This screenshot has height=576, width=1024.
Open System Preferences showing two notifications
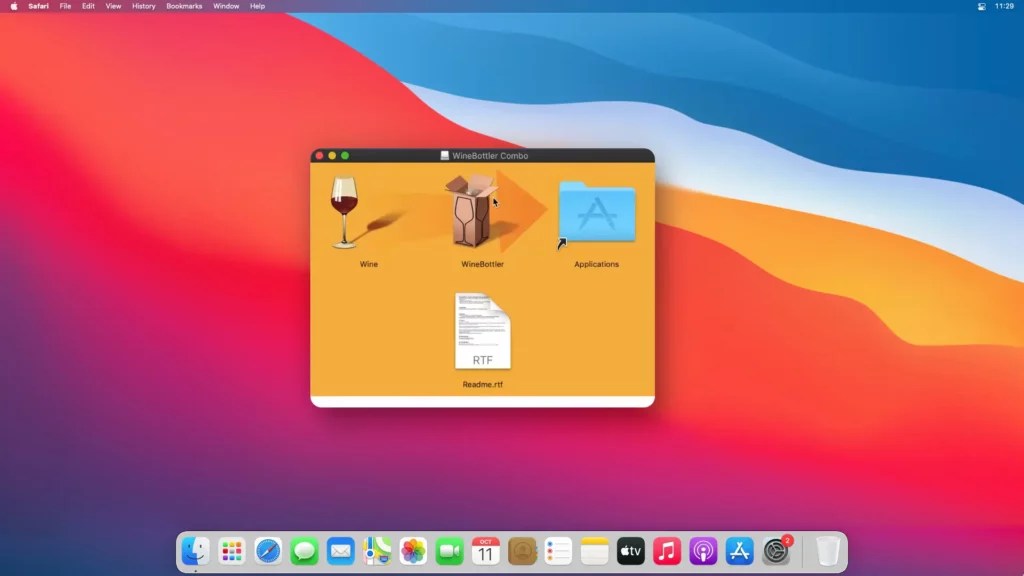tap(773, 551)
